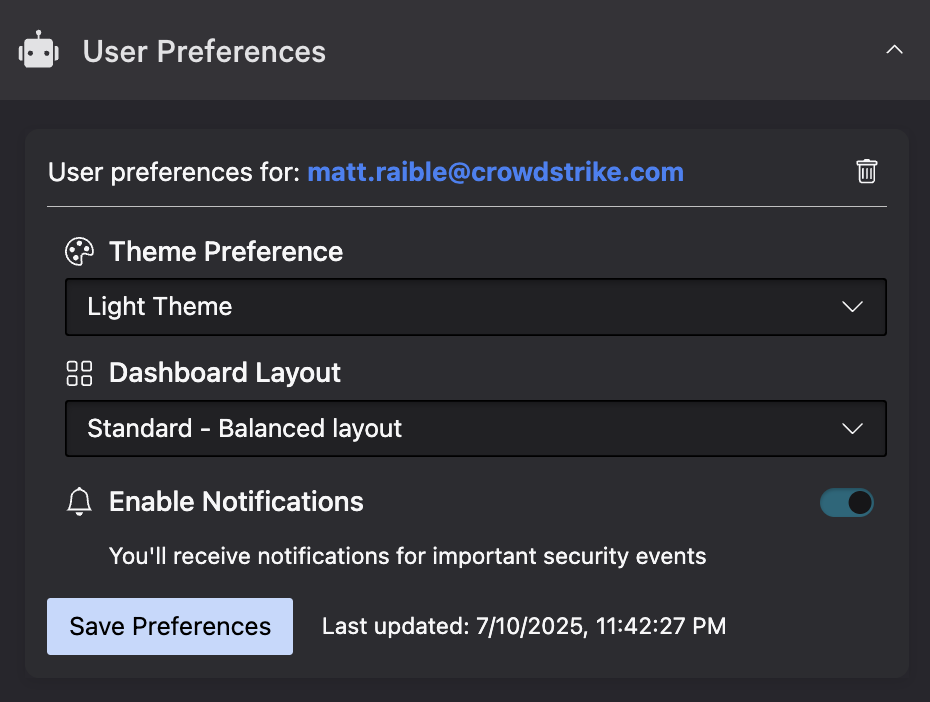Click the grid icon beside Dashboard Layout
Viewport: 930px width, 702px height.
coord(79,373)
